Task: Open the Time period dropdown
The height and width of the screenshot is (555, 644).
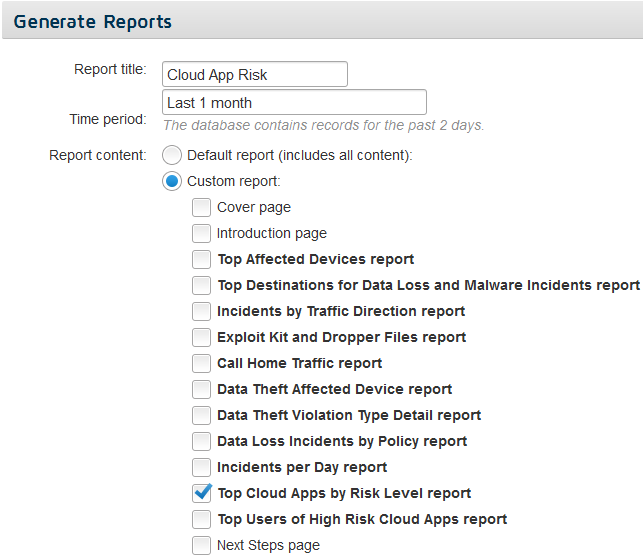Action: click(x=294, y=102)
